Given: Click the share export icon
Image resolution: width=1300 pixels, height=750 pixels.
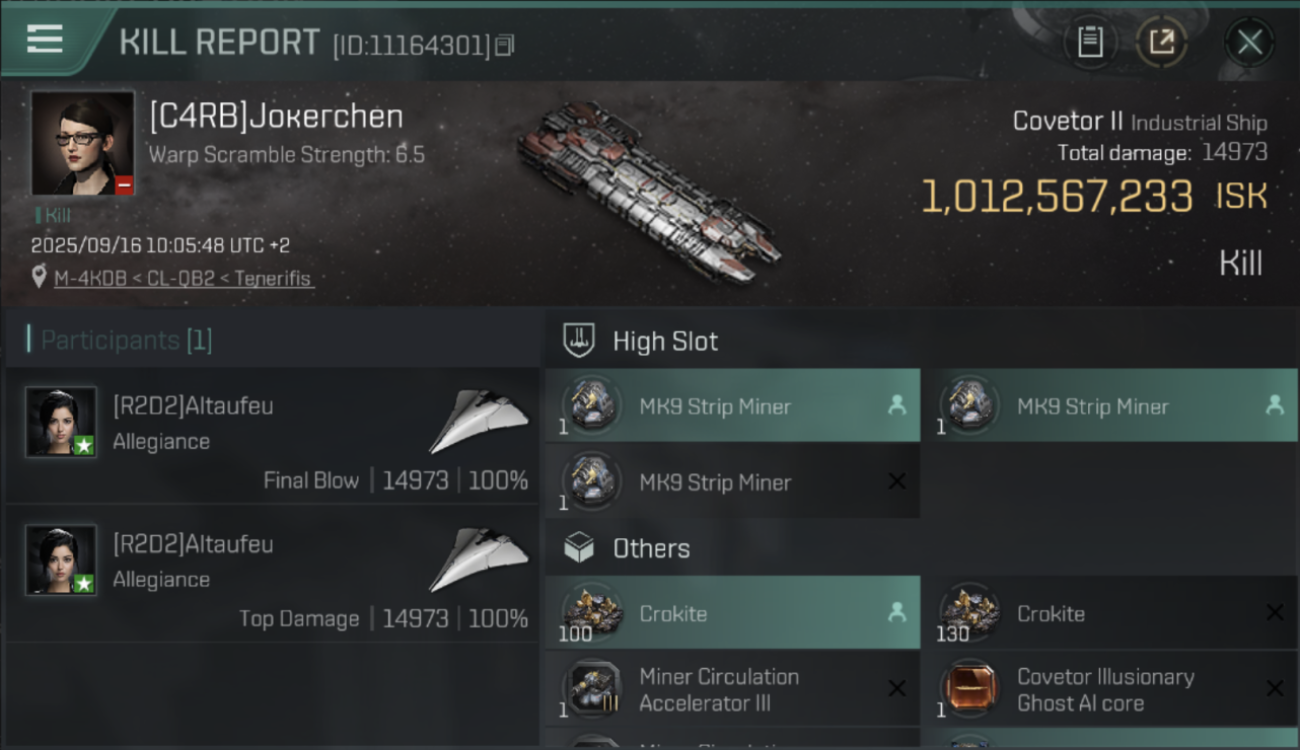Looking at the screenshot, I should tap(1162, 42).
